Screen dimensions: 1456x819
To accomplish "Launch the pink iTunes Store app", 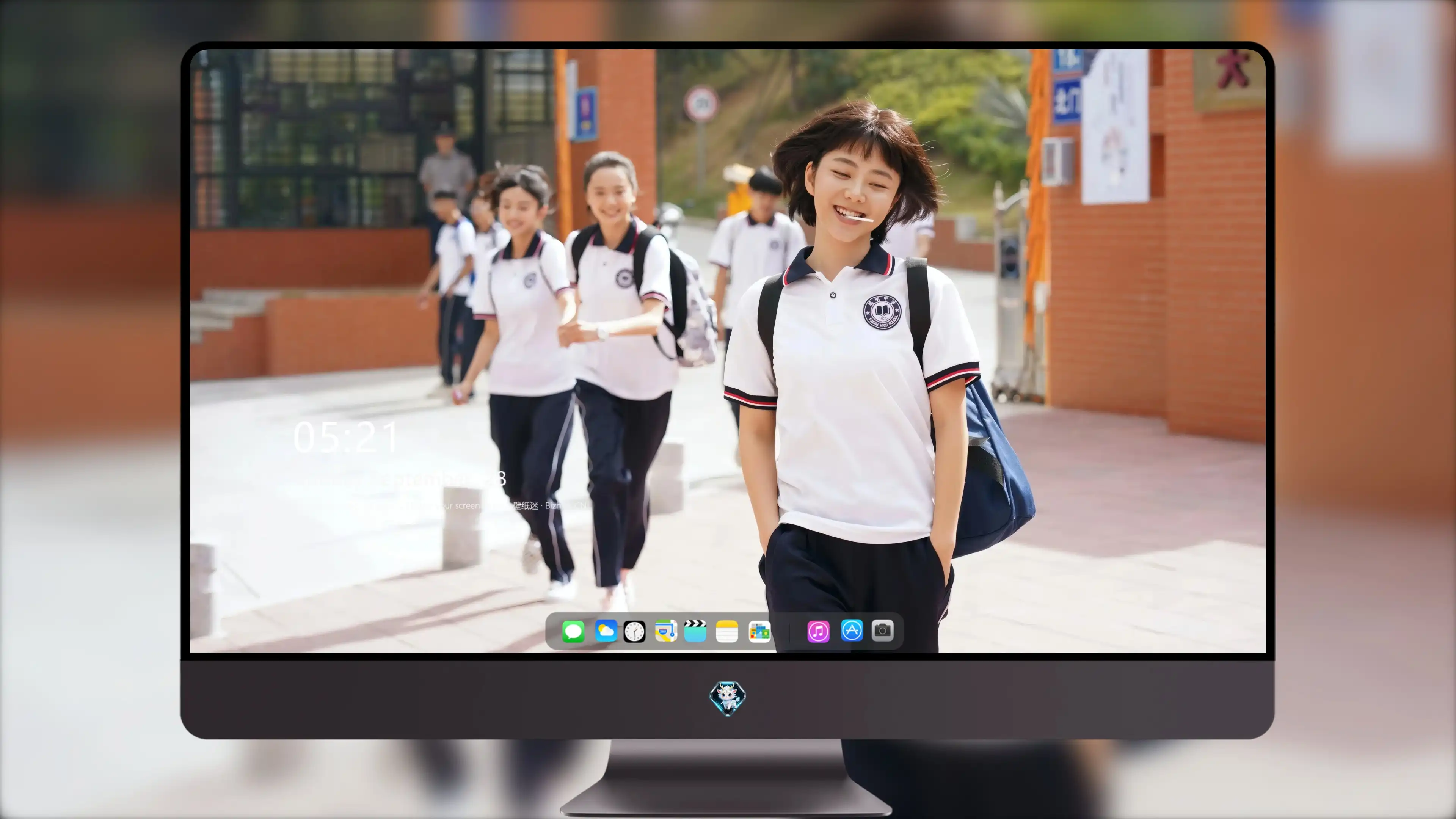I will [819, 631].
